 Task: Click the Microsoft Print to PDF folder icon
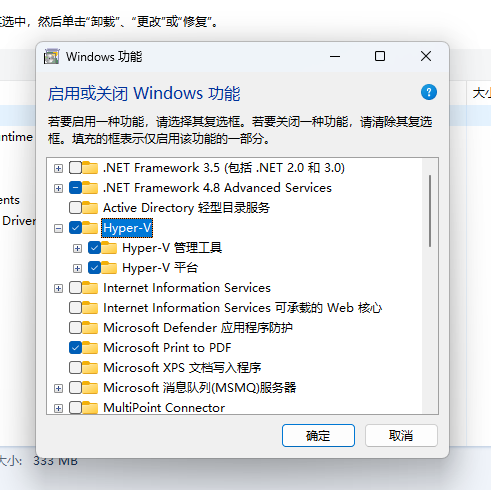click(x=90, y=348)
